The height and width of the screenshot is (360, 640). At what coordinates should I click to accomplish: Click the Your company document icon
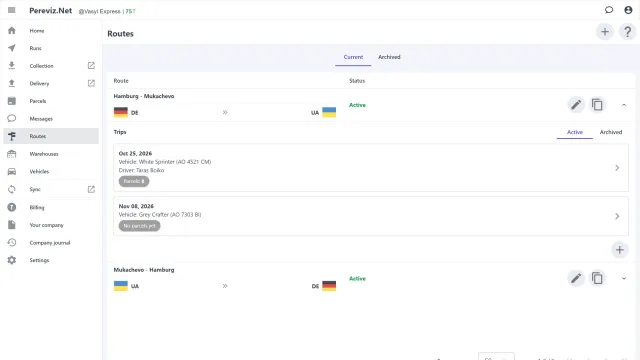(12, 225)
